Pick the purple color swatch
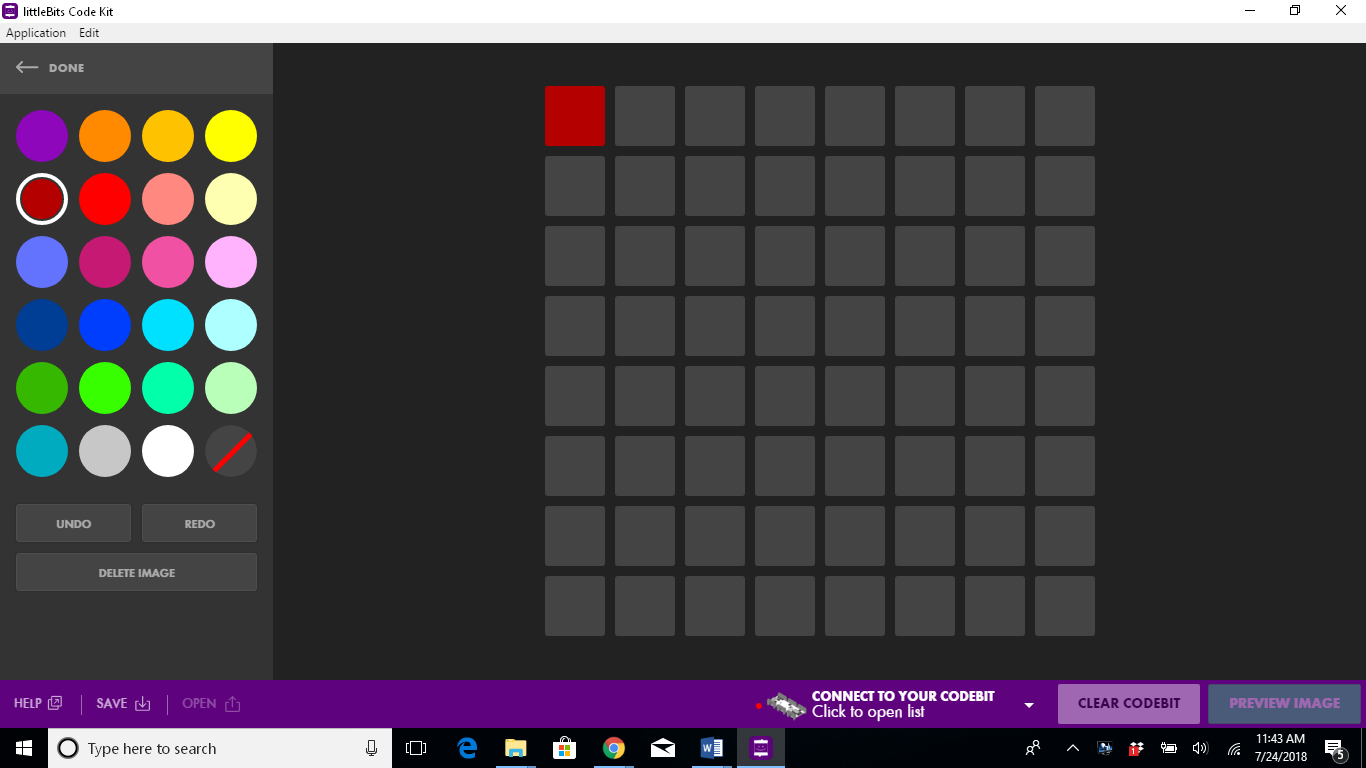 (x=42, y=136)
